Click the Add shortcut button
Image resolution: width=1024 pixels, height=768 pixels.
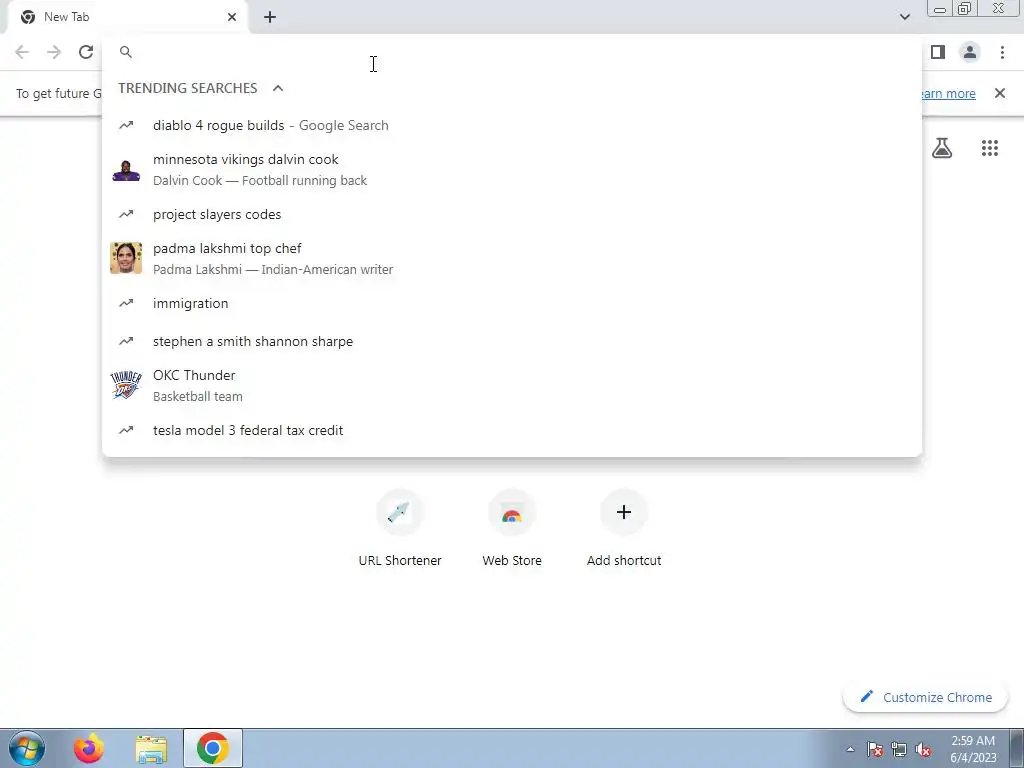pyautogui.click(x=624, y=528)
